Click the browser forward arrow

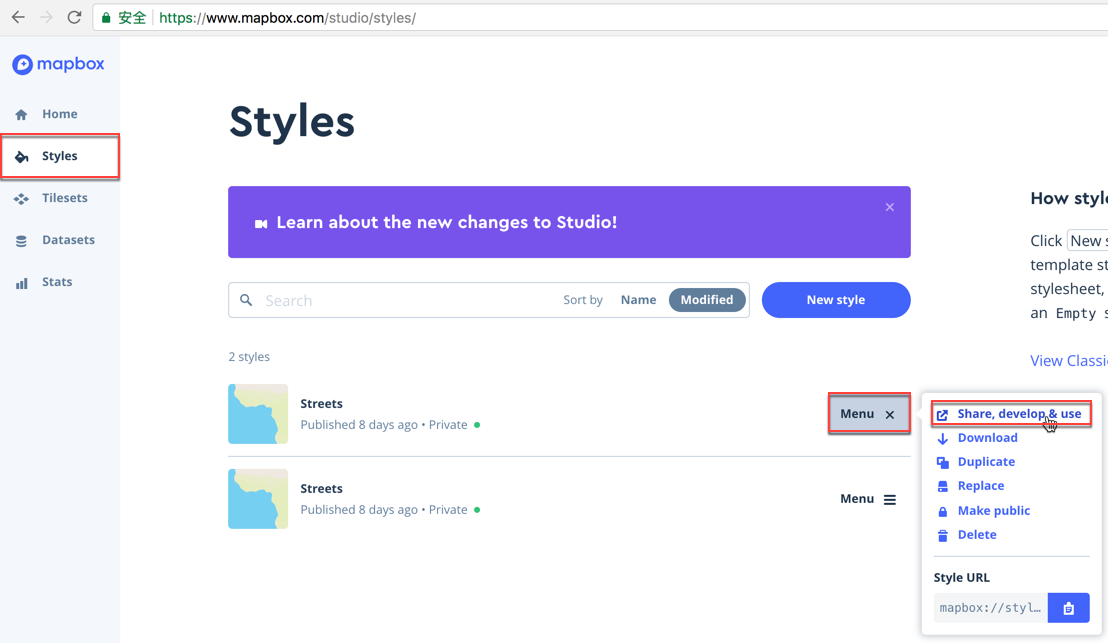(x=46, y=18)
